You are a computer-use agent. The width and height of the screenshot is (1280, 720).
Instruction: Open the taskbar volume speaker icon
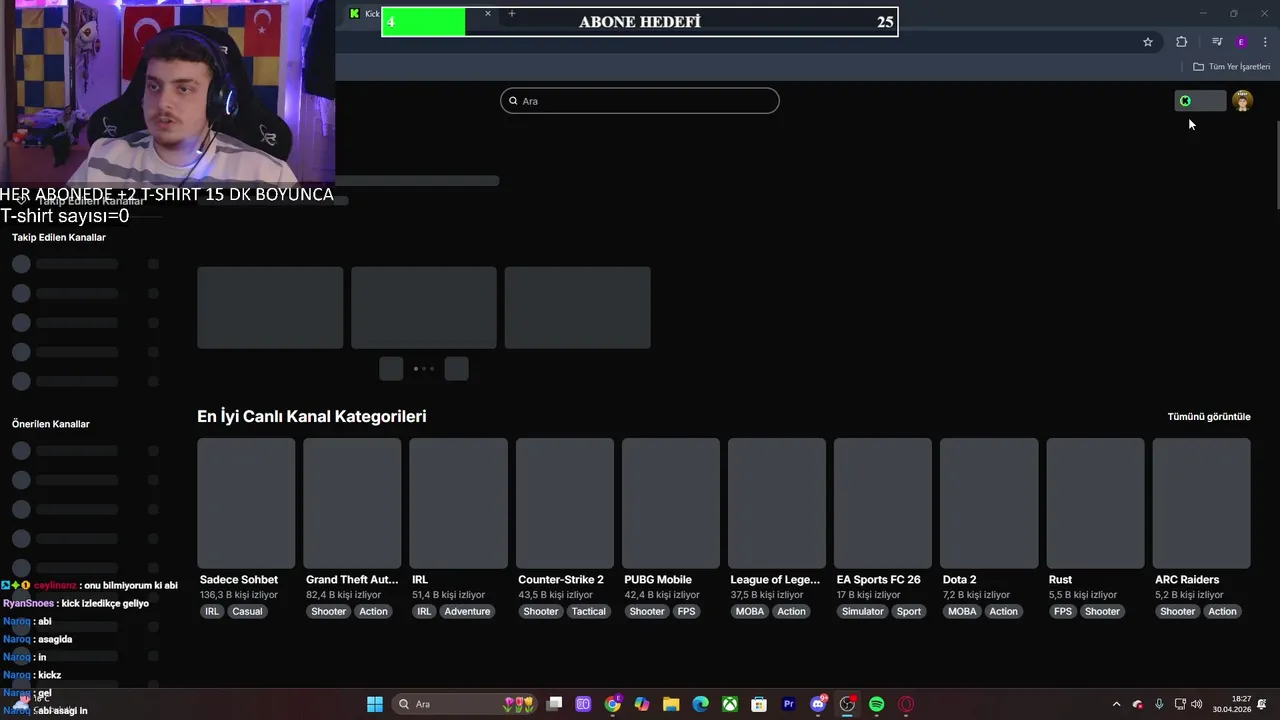(x=1197, y=705)
